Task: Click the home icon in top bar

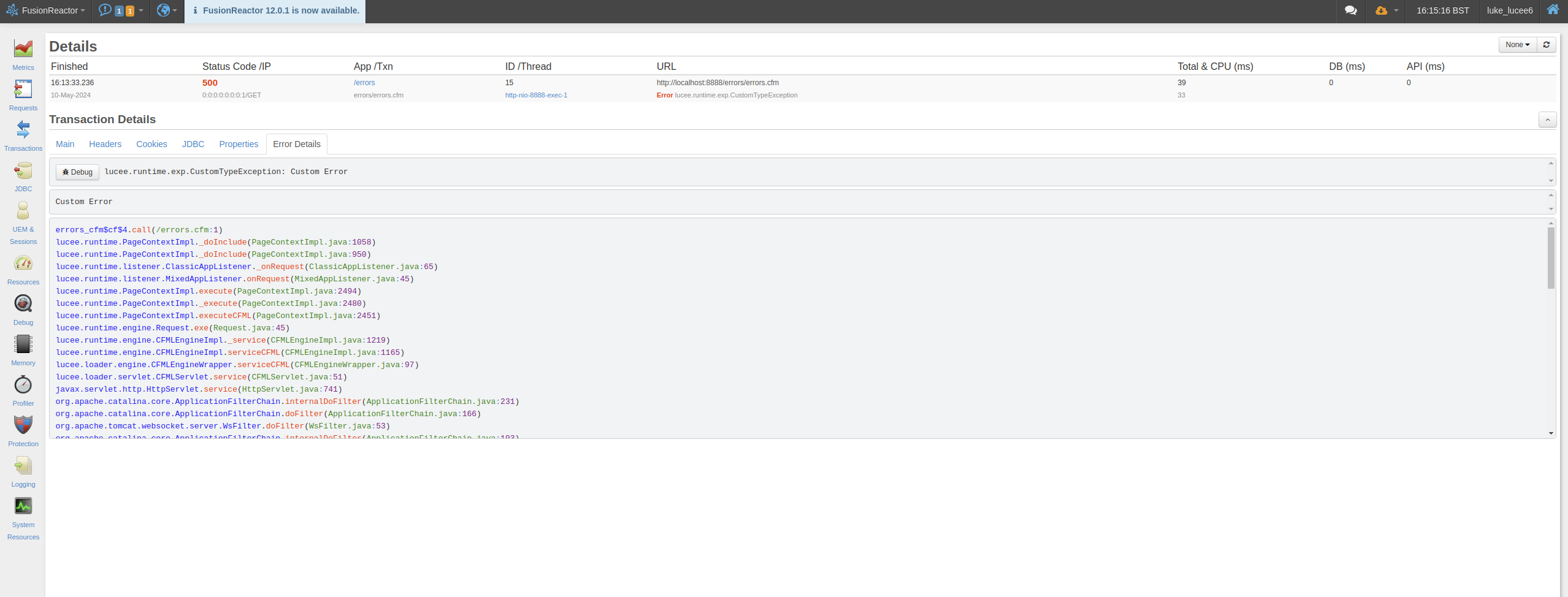Action: tap(1553, 10)
